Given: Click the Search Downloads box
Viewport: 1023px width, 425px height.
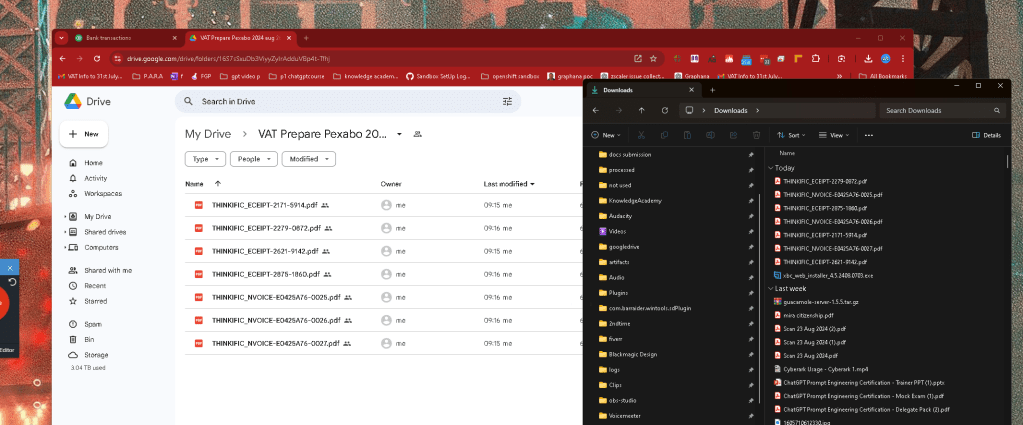Looking at the screenshot, I should click(942, 110).
